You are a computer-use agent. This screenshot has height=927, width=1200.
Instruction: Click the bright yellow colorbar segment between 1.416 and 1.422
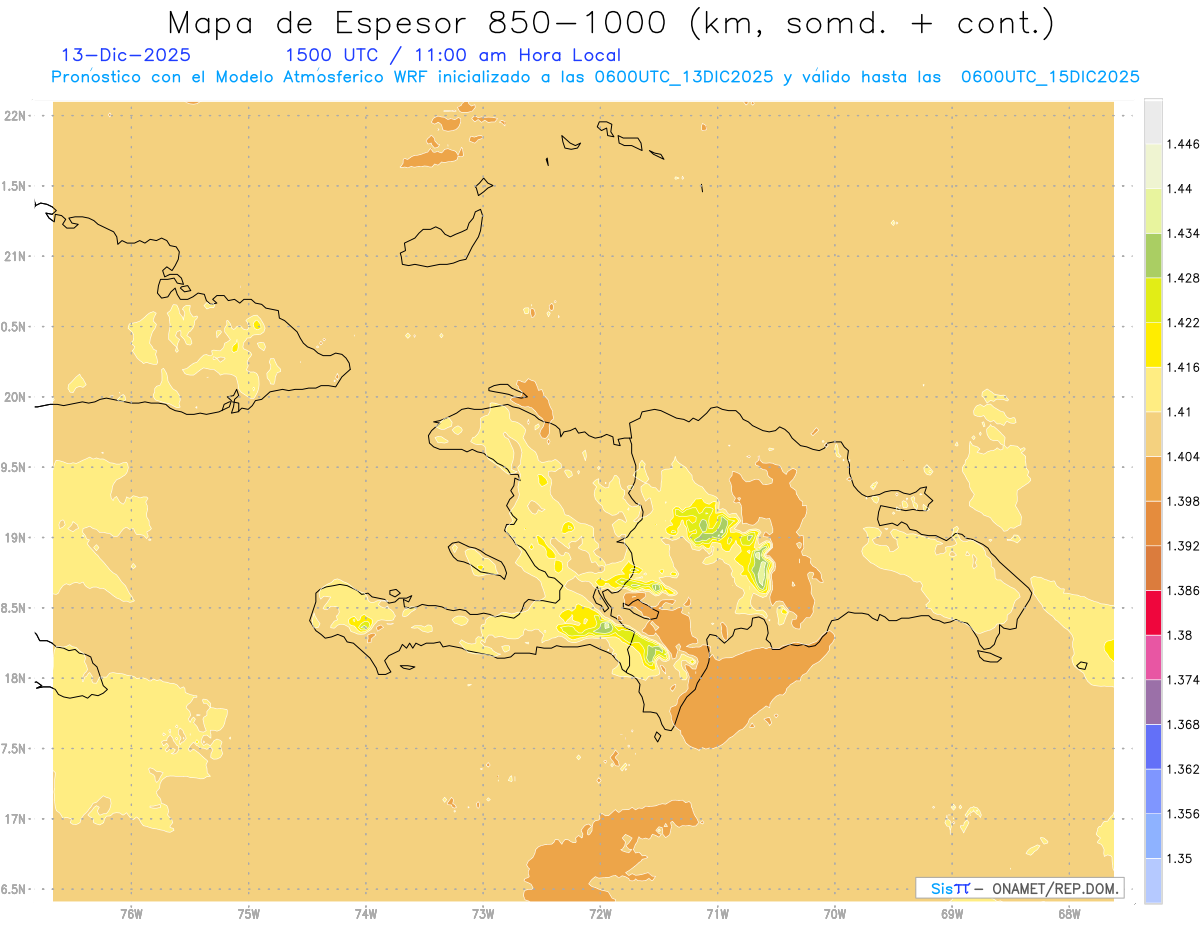[x=1153, y=344]
